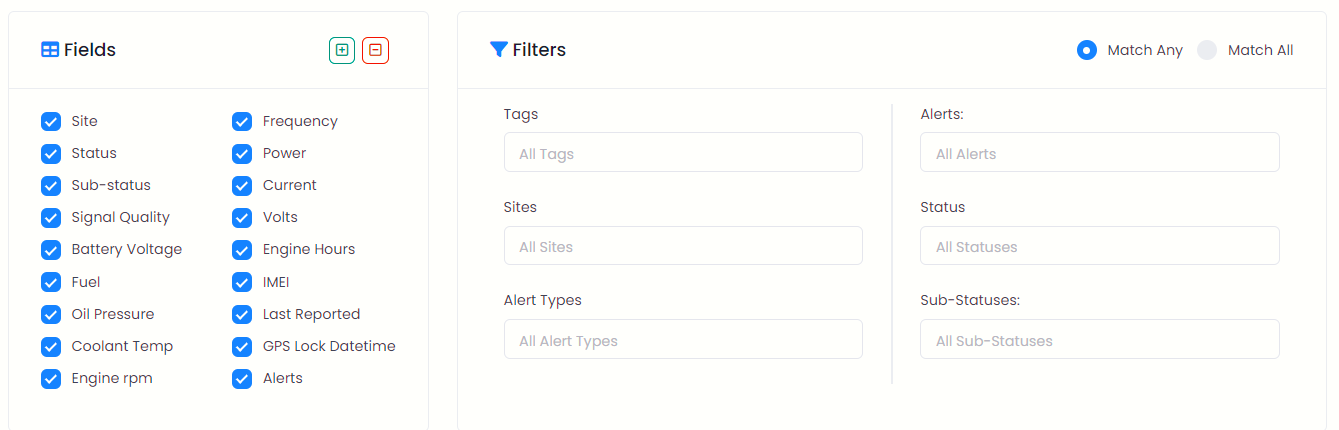Select the Match Any radio button
The image size is (1339, 430).
coord(1087,50)
